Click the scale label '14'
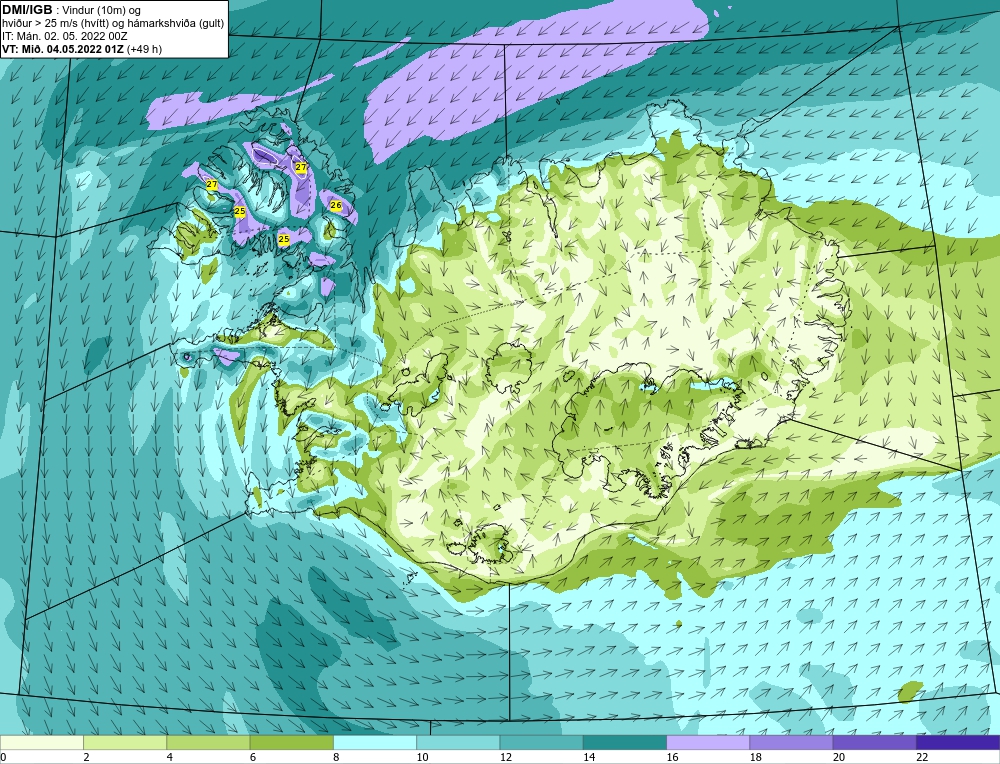This screenshot has height=764, width=1000. [x=589, y=757]
